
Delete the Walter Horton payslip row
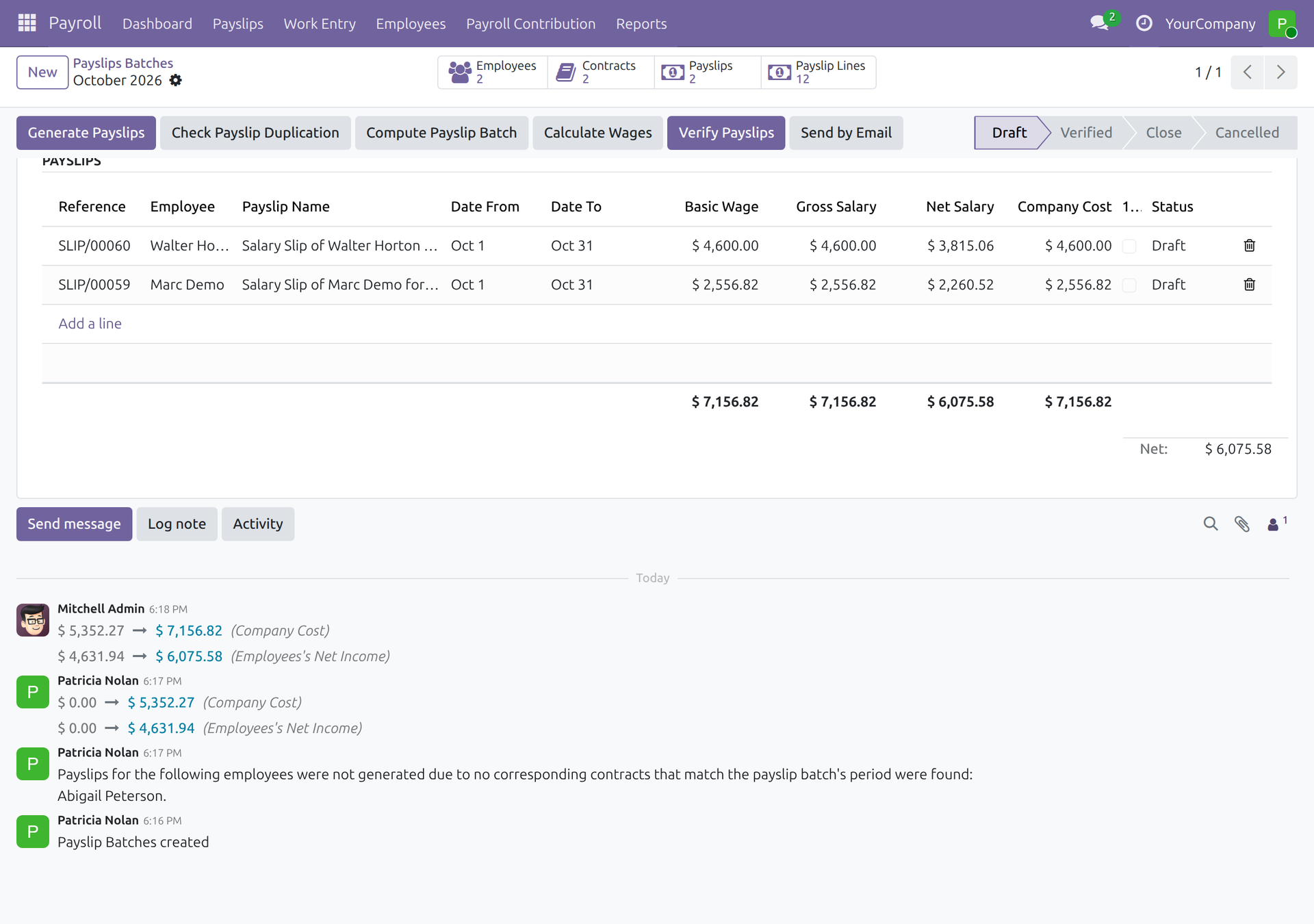[x=1249, y=245]
